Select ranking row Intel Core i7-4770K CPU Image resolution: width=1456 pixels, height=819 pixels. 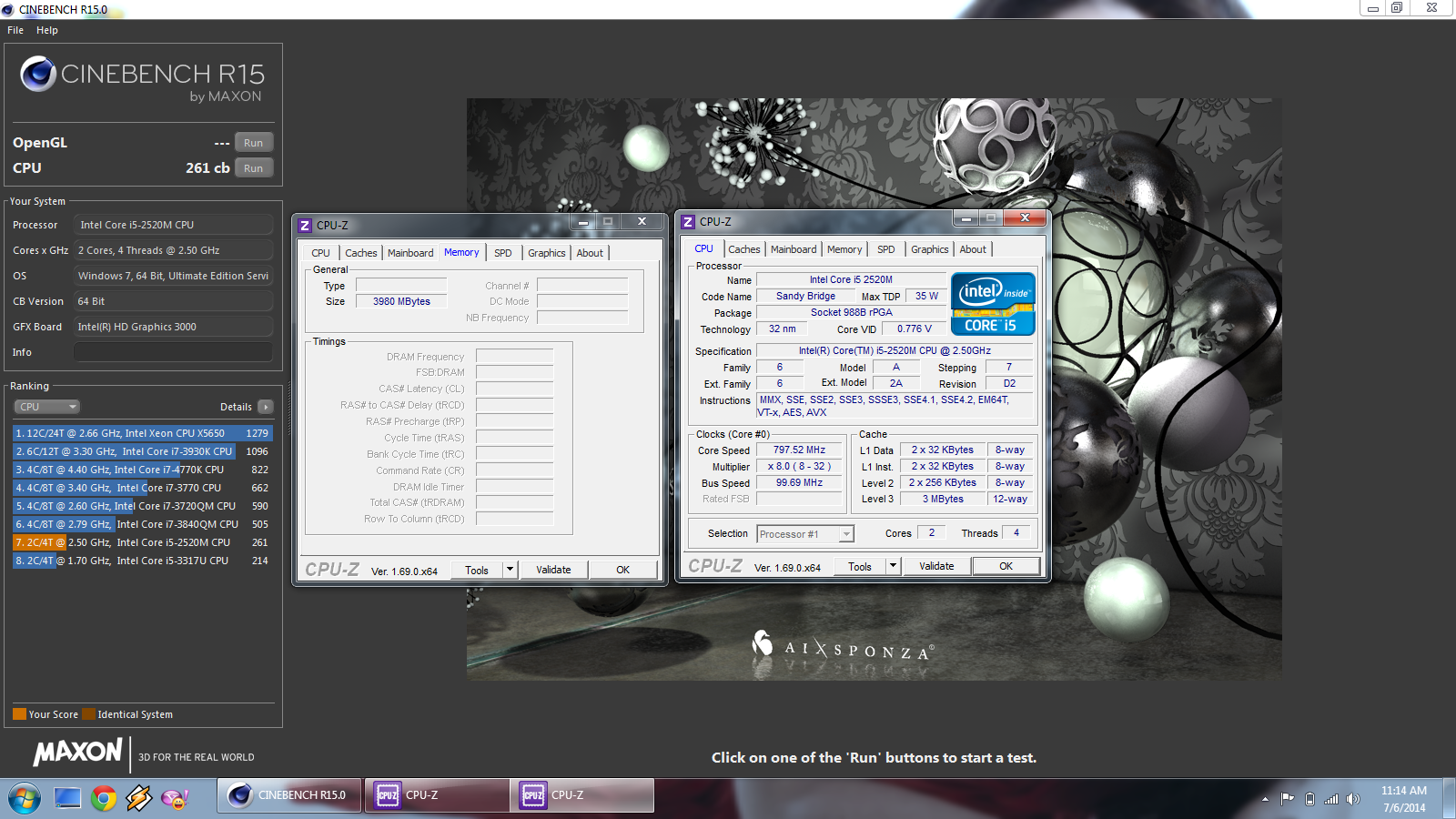142,470
